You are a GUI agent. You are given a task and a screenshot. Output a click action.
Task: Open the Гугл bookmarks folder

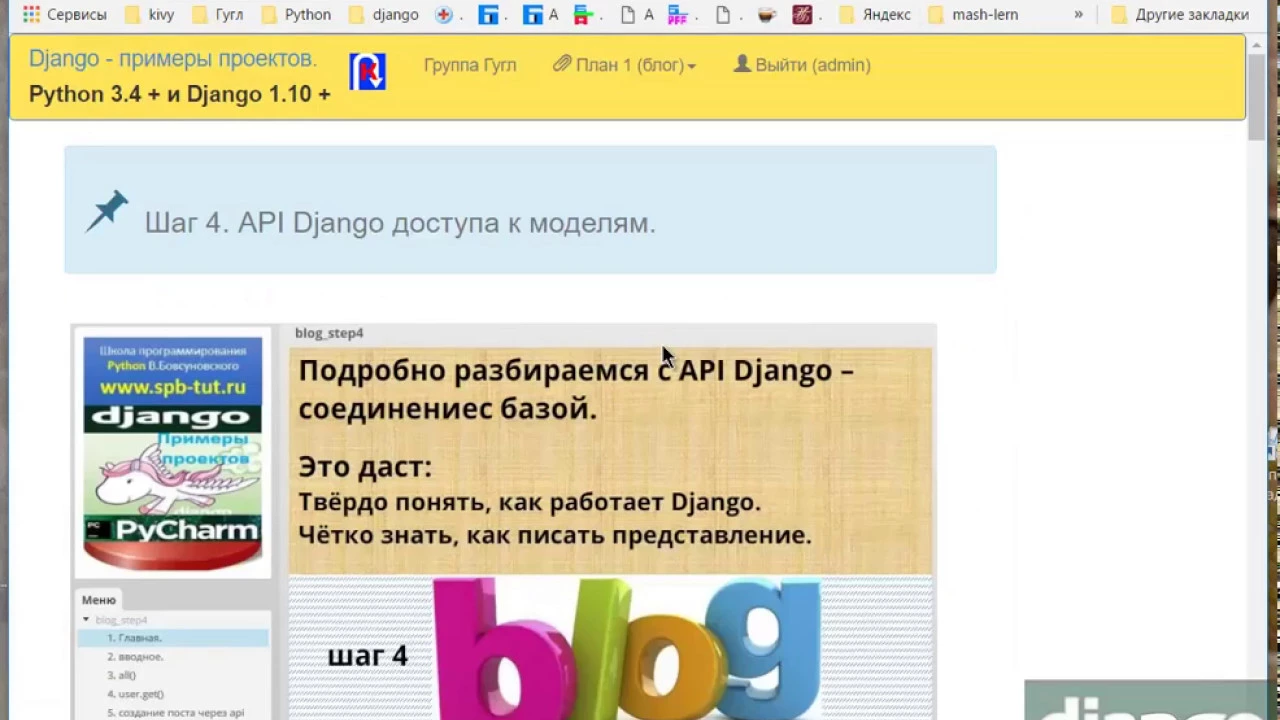(x=217, y=15)
